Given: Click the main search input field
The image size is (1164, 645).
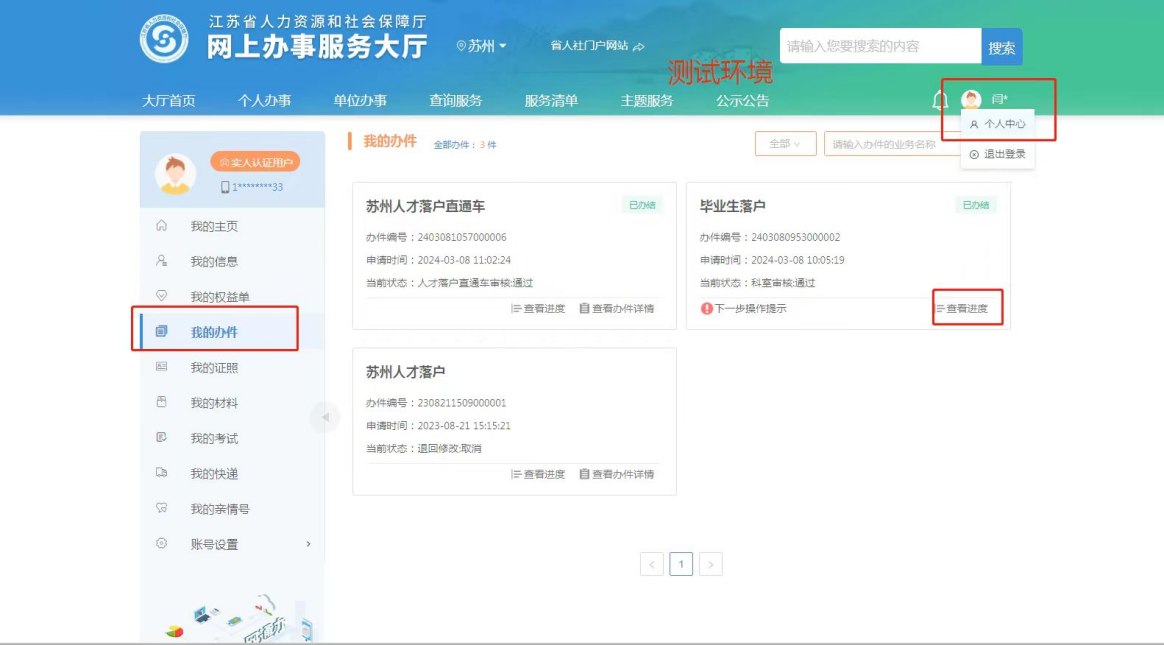Looking at the screenshot, I should [x=880, y=46].
